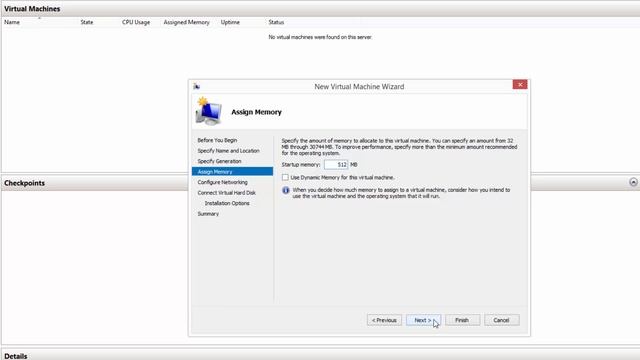
Task: Sort by the State column header
Action: coord(87,22)
